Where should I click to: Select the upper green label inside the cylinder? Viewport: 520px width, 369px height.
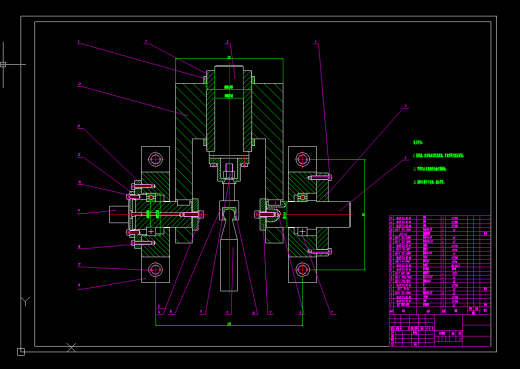(x=228, y=87)
